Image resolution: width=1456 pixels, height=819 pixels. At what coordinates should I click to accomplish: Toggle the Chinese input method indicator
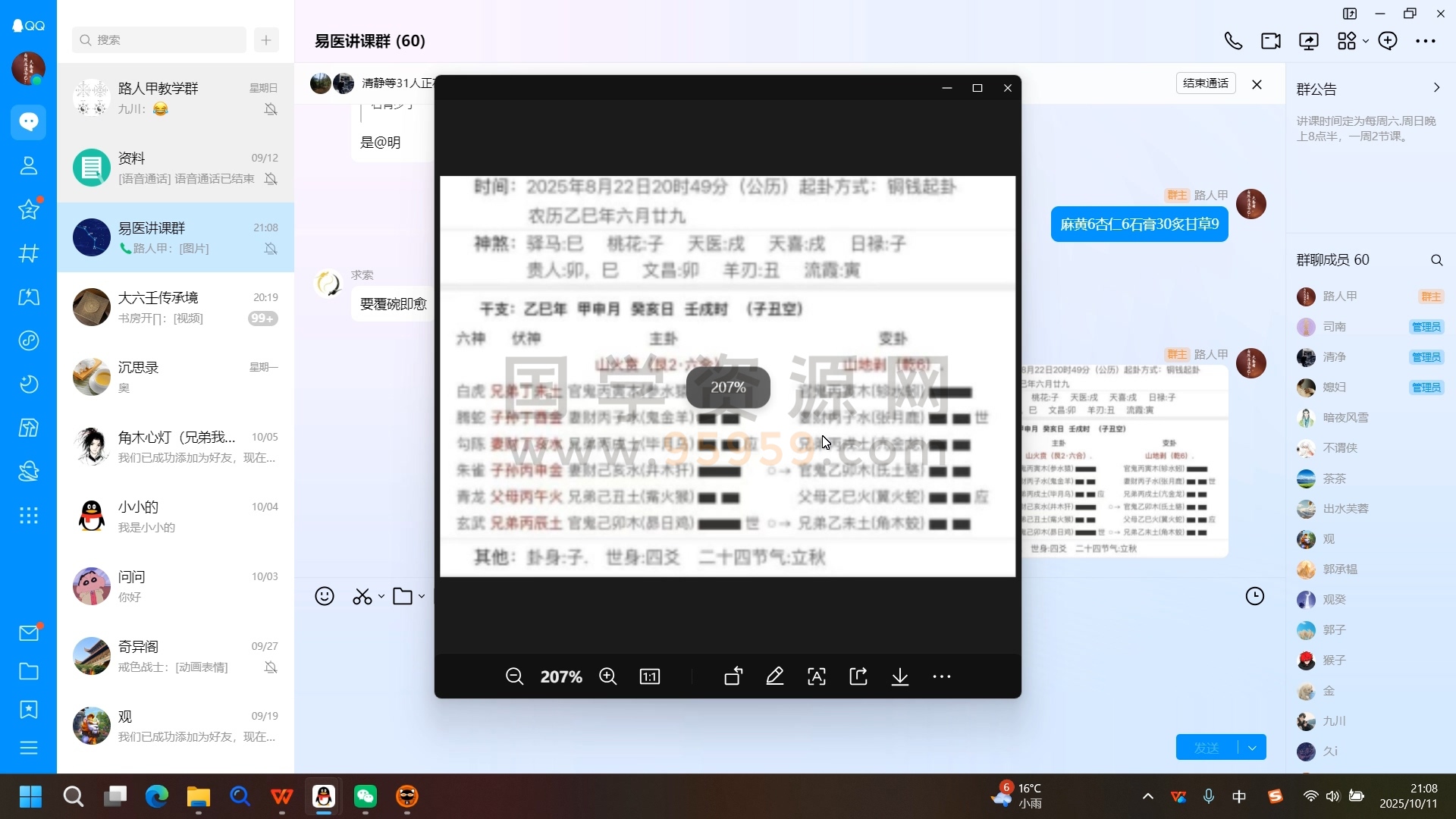click(x=1239, y=796)
